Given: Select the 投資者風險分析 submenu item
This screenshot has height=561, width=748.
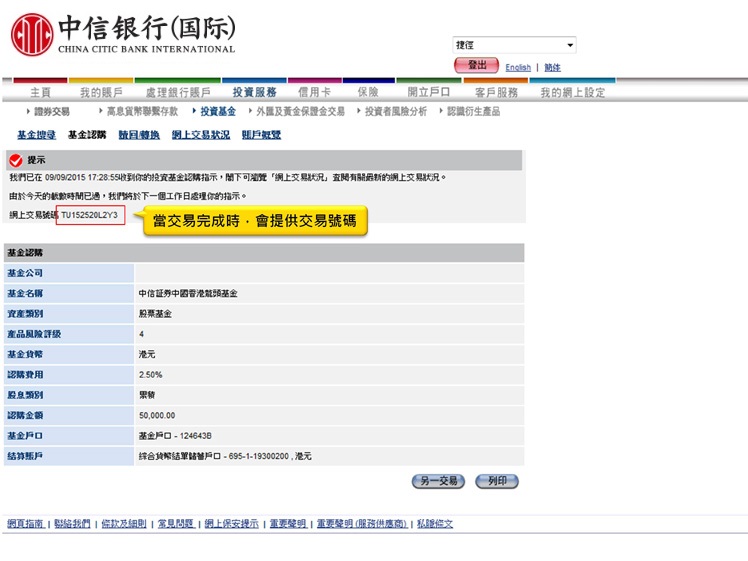Looking at the screenshot, I should click(x=396, y=112).
